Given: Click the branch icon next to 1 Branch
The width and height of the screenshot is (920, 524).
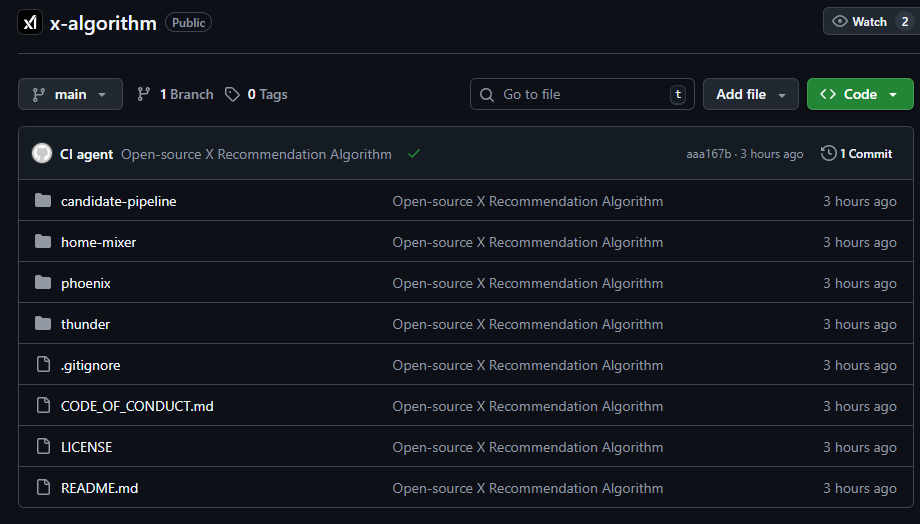Looking at the screenshot, I should [x=143, y=94].
